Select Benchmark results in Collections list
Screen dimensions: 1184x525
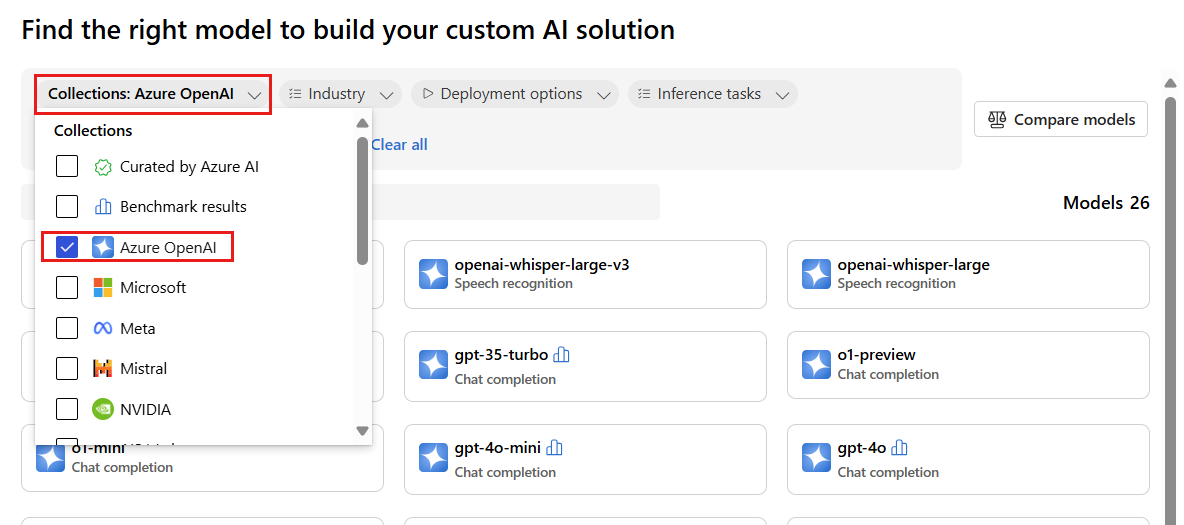tap(183, 207)
